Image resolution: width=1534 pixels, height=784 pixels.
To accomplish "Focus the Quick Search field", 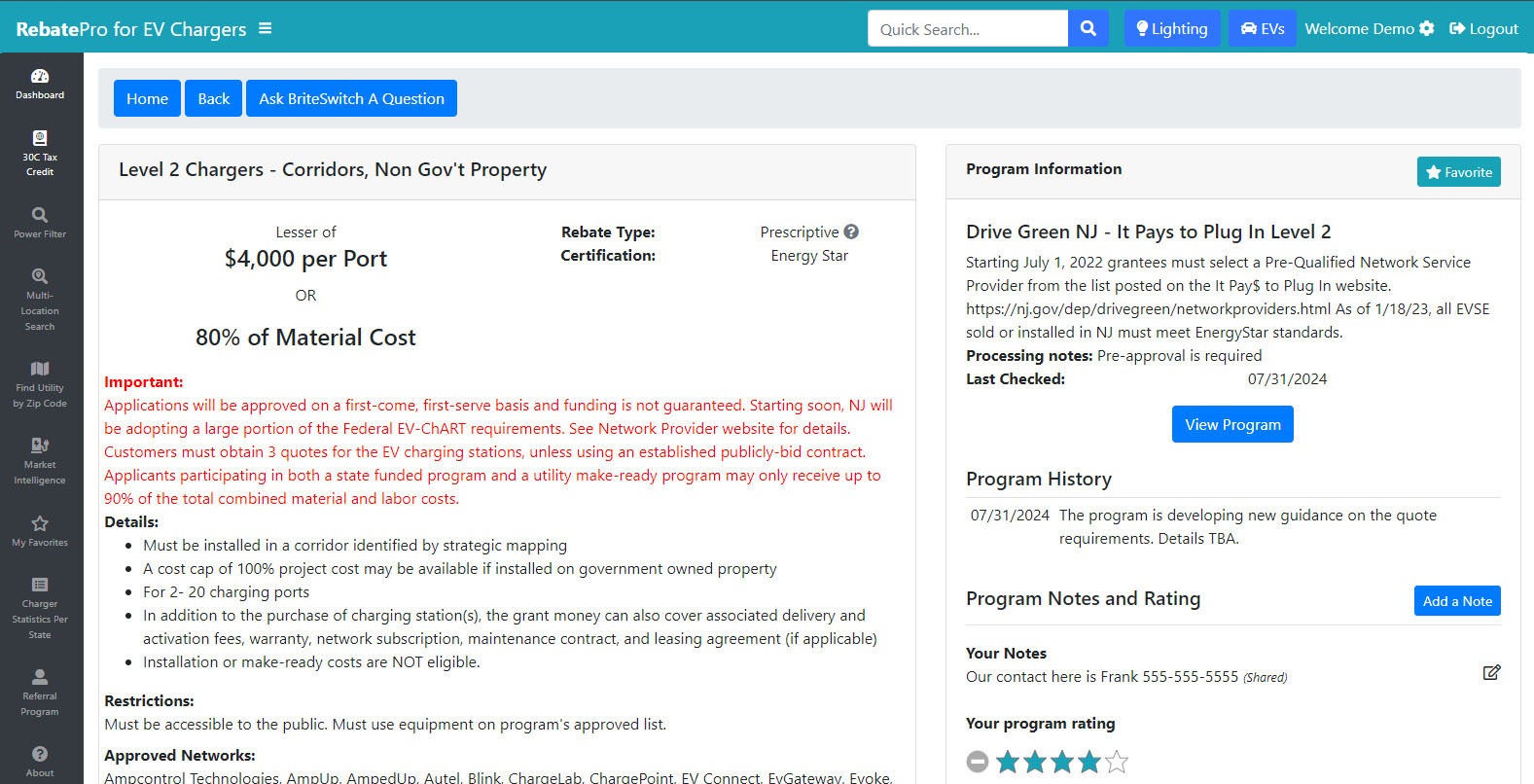I will (968, 28).
